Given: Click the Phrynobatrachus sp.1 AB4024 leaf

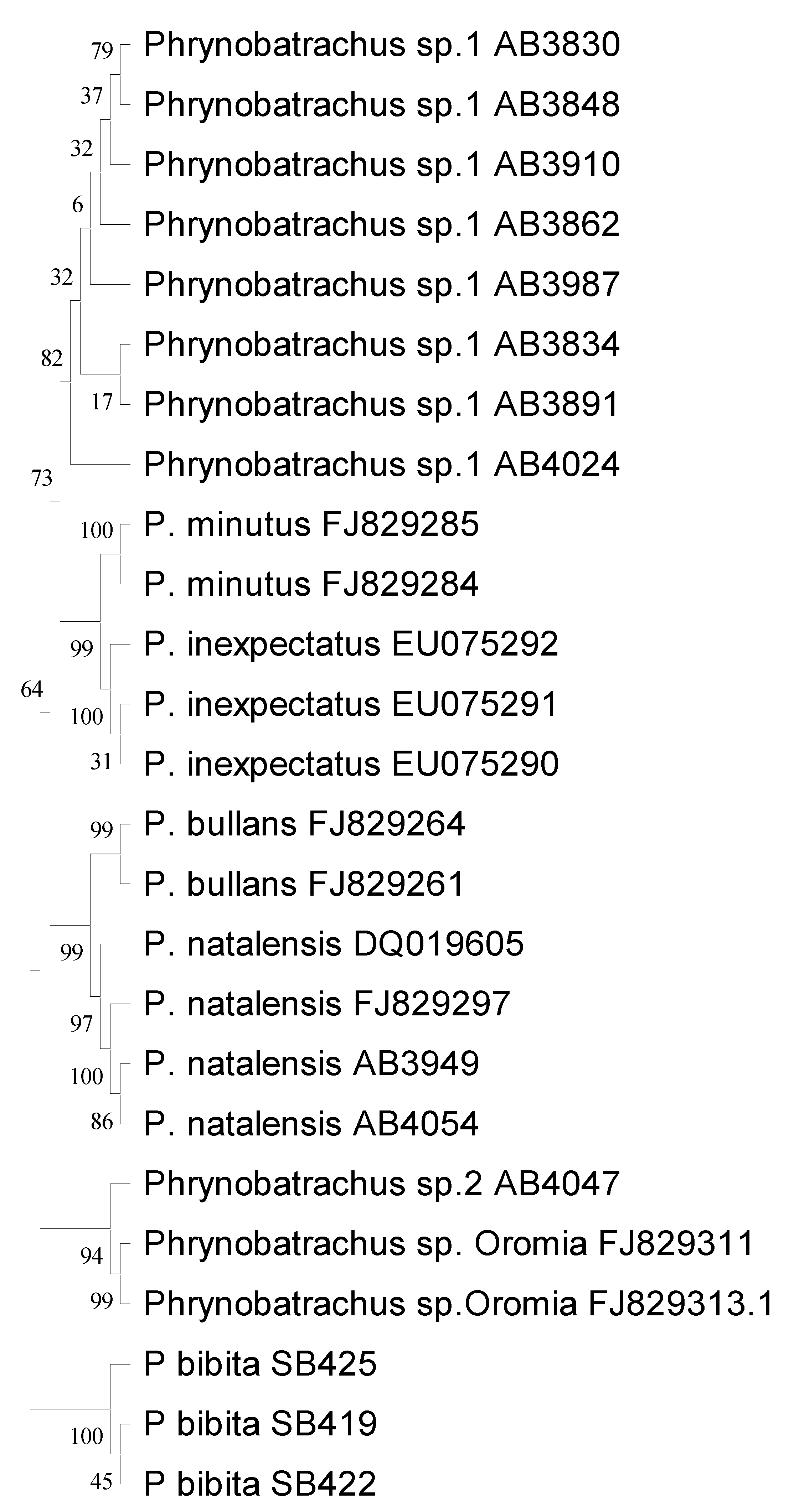Looking at the screenshot, I should (382, 464).
